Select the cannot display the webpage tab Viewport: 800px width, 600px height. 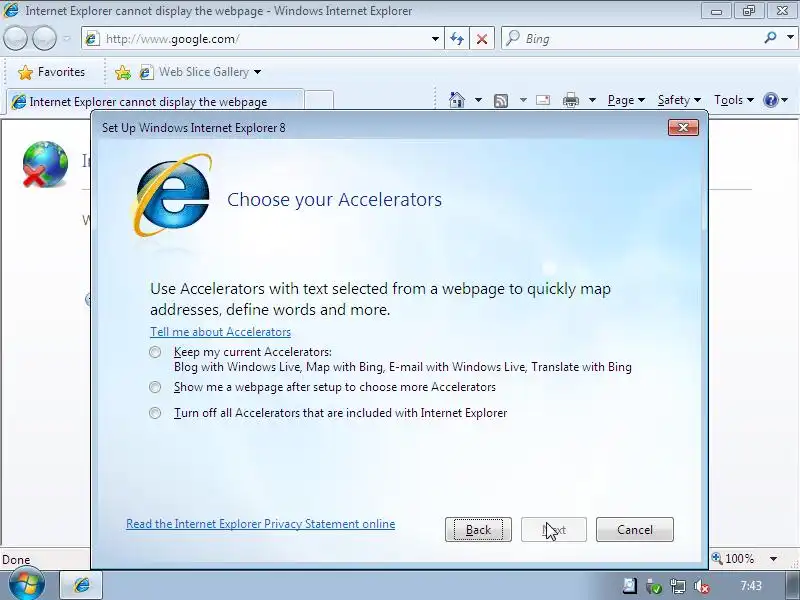click(155, 101)
